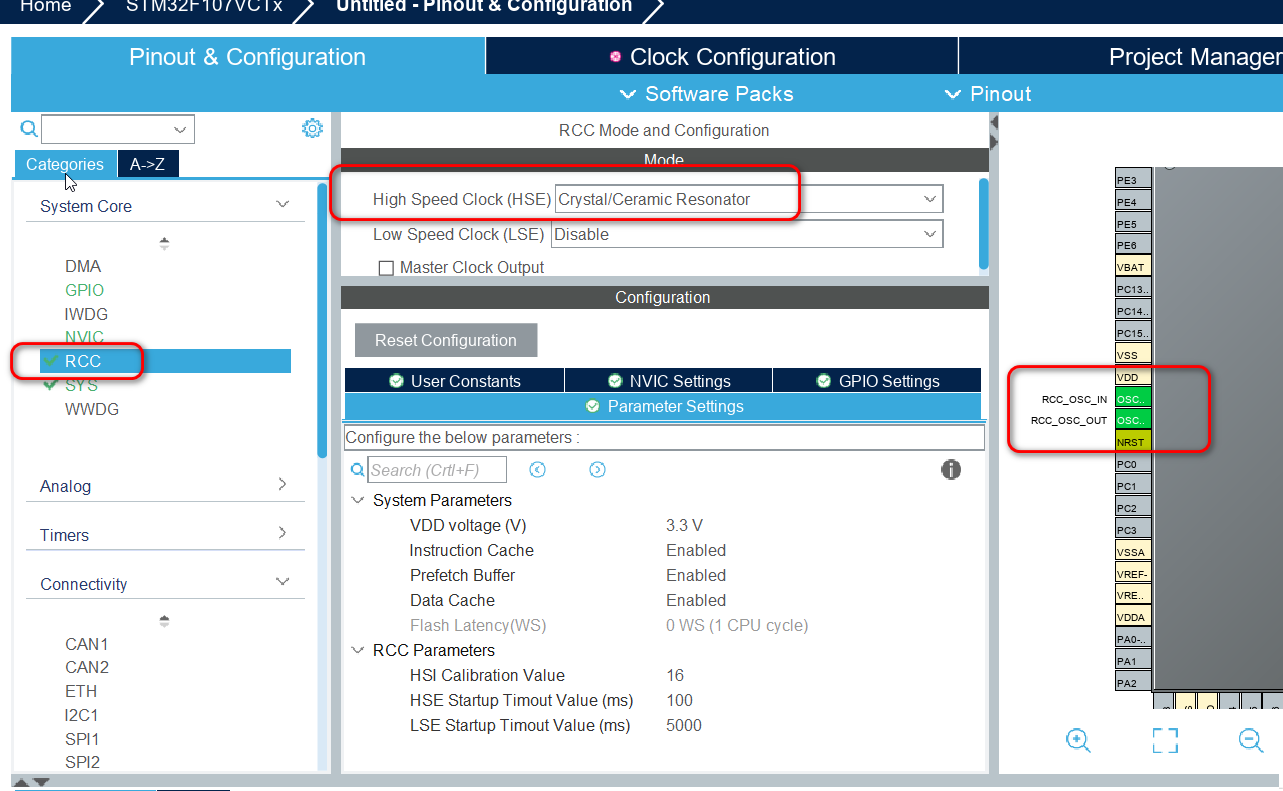Select the VDDA pin on the chip
The height and width of the screenshot is (791, 1283).
[x=1133, y=617]
